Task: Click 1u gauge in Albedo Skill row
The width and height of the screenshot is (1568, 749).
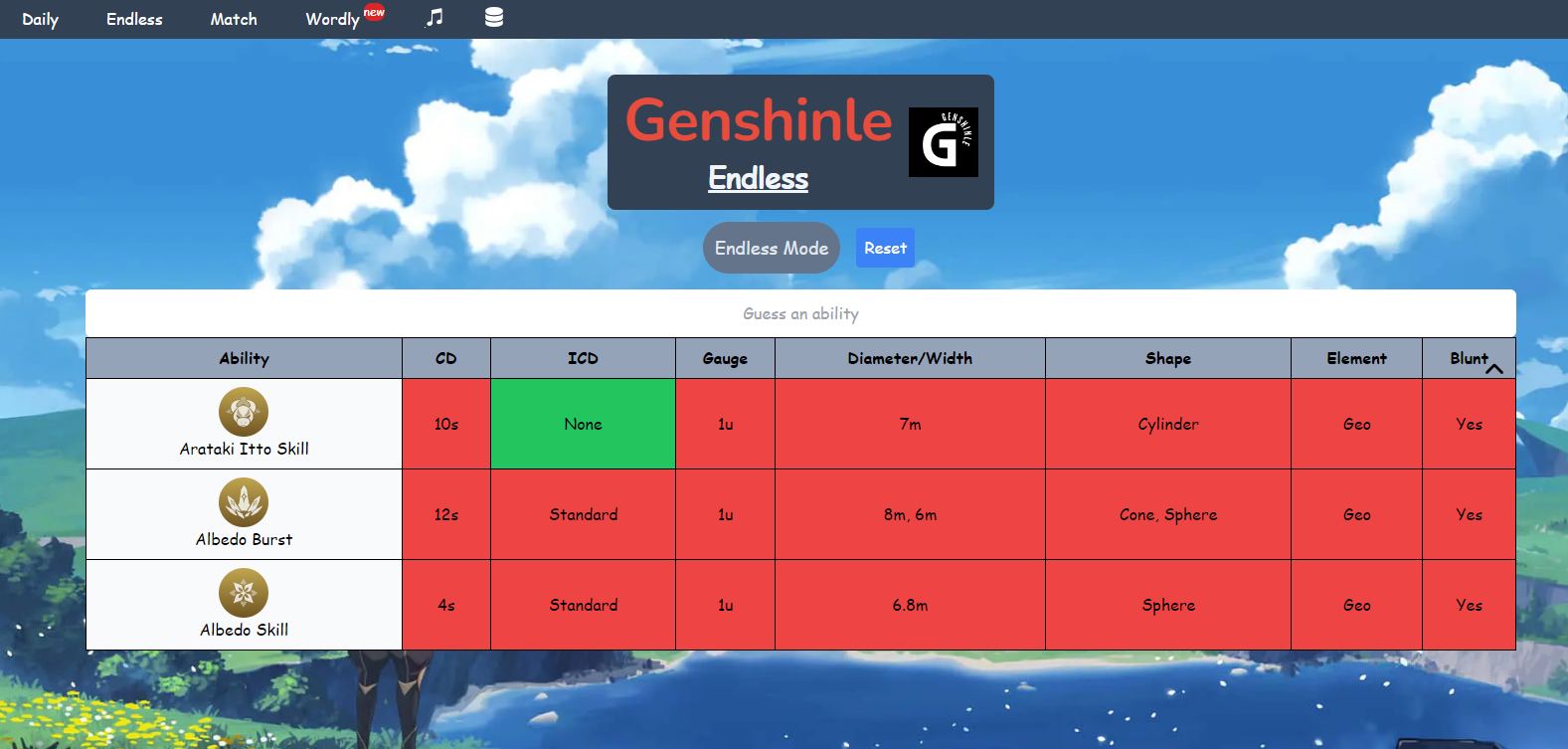Action: [x=725, y=605]
